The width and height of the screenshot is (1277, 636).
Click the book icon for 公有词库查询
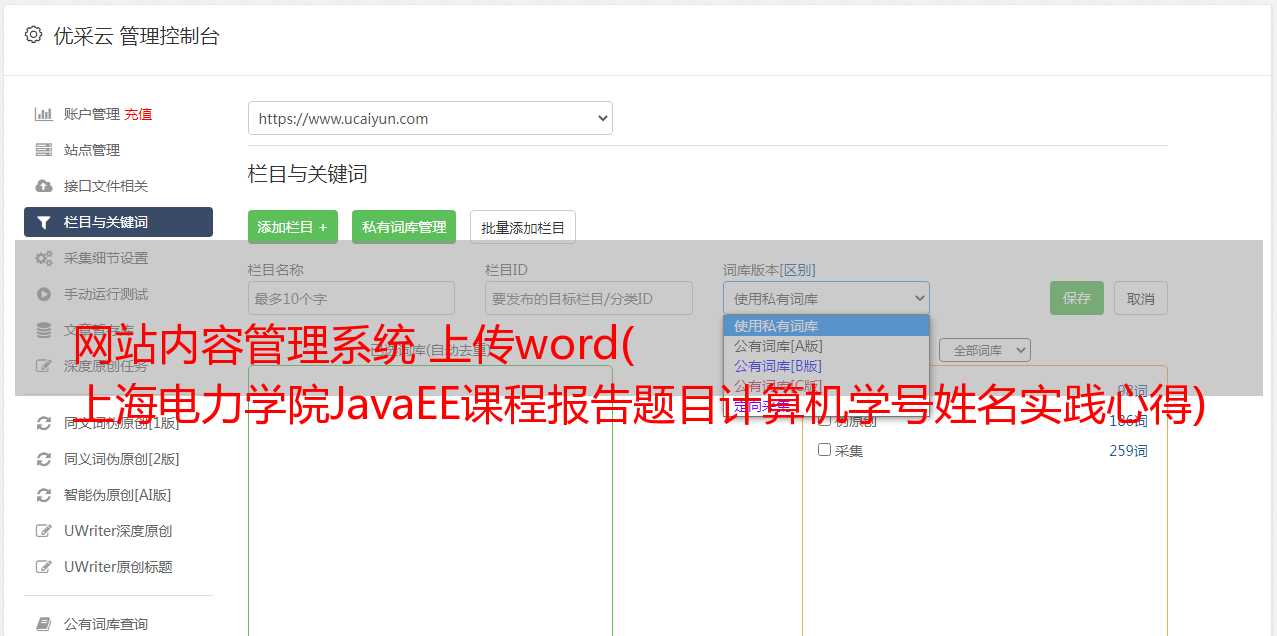44,624
